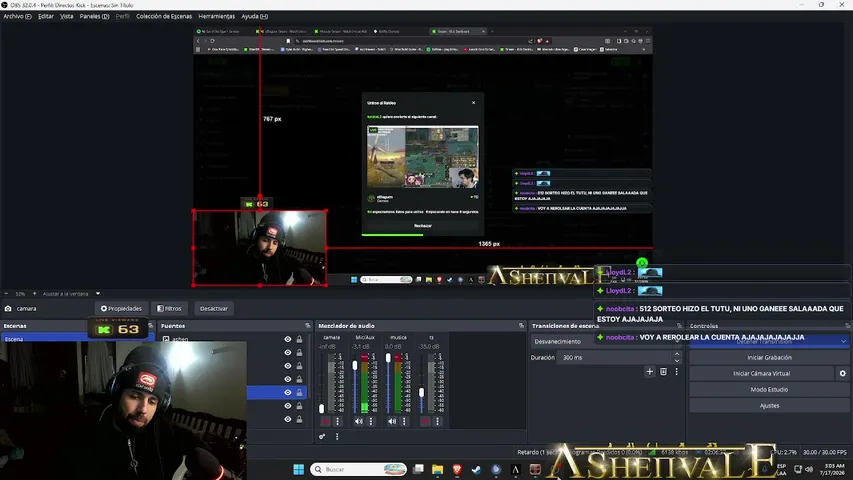Viewport: 853px width, 480px height.
Task: Open the Colección de Escenas menu
Action: pyautogui.click(x=164, y=16)
